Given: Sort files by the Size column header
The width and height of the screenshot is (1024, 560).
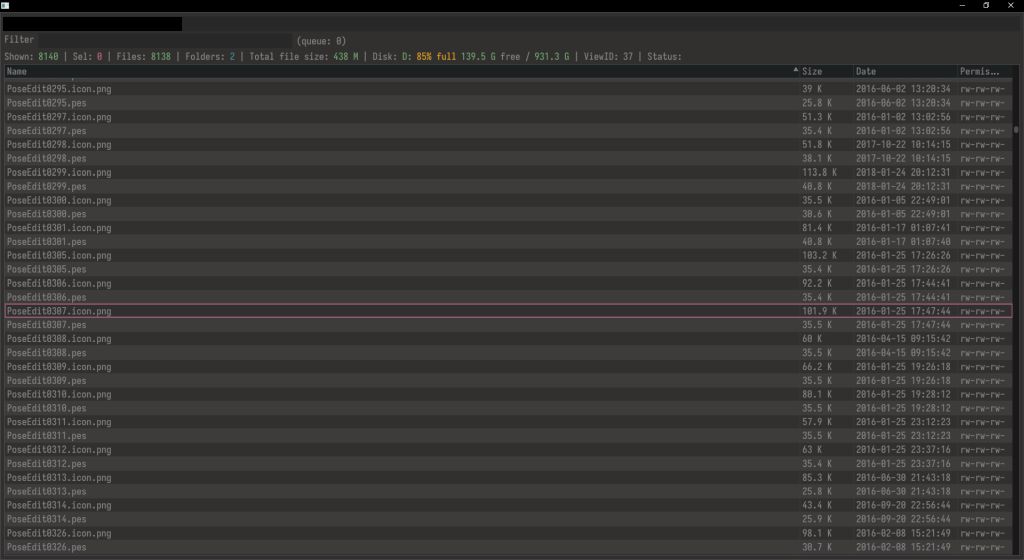Looking at the screenshot, I should pyautogui.click(x=826, y=71).
